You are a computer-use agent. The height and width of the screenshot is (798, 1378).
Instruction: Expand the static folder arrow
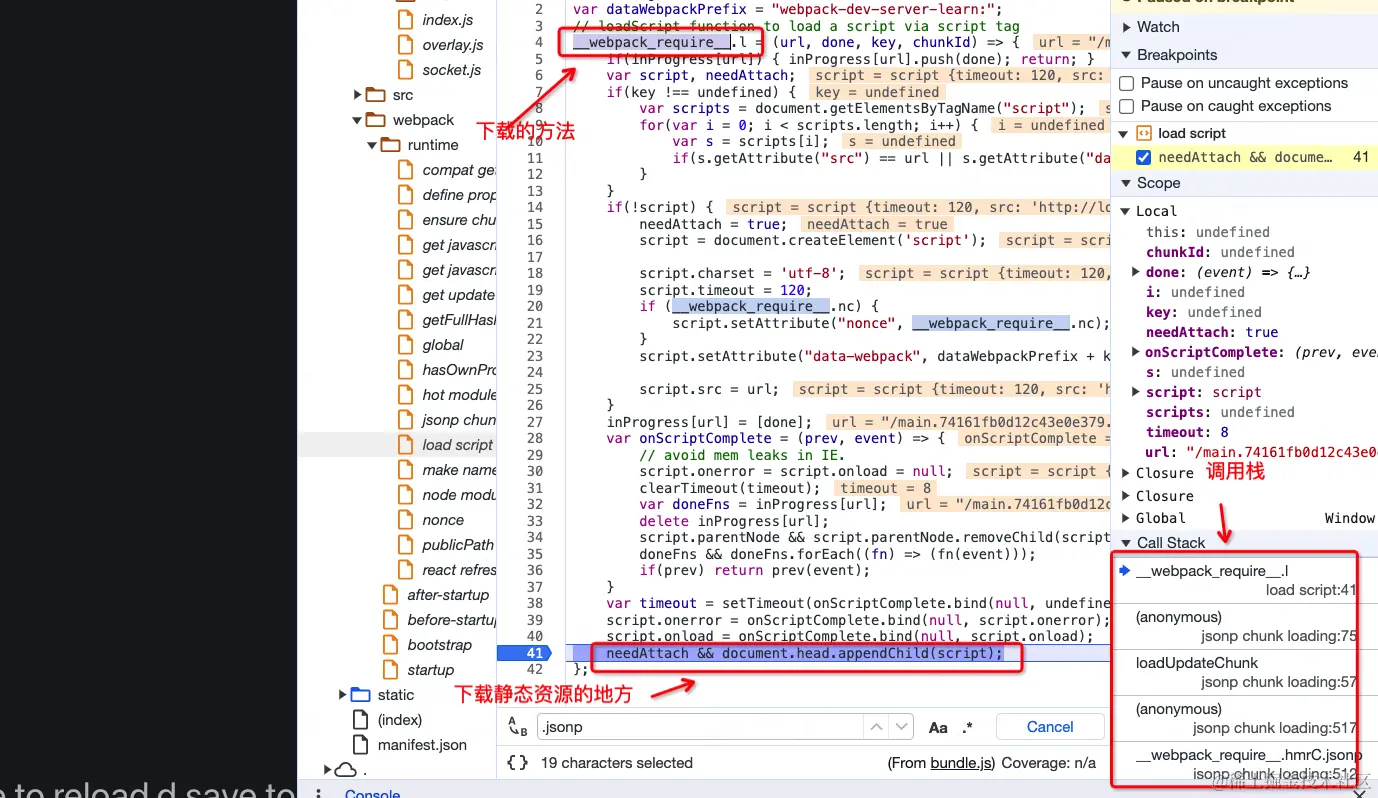pyautogui.click(x=343, y=695)
